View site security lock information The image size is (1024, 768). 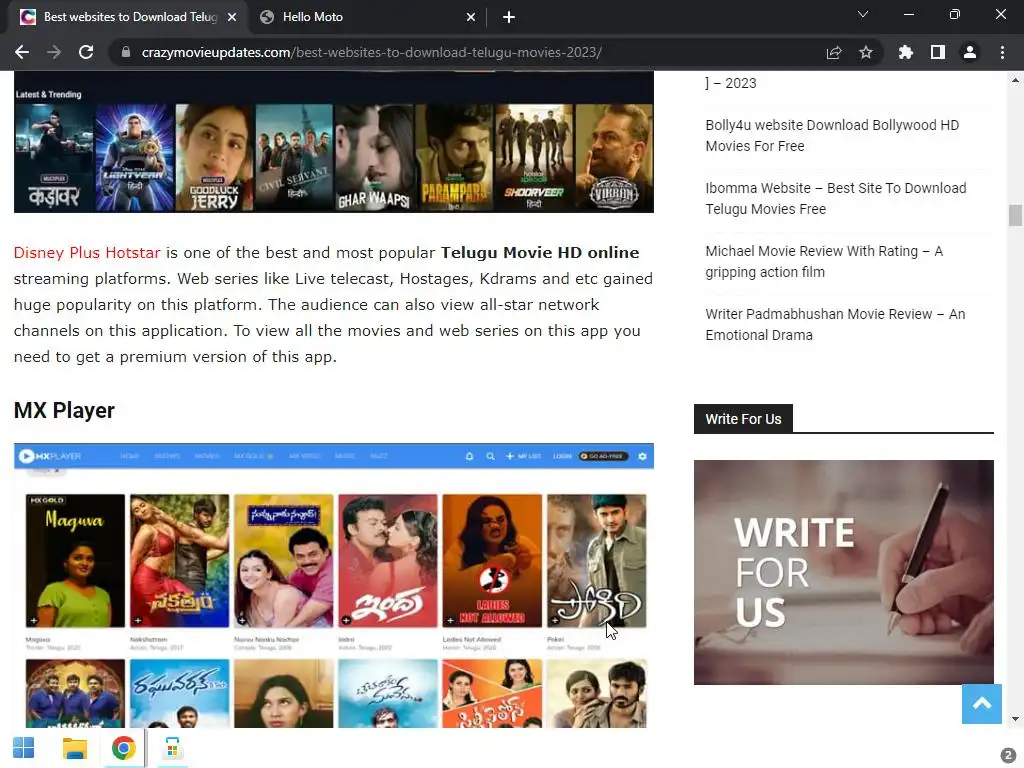coord(126,52)
